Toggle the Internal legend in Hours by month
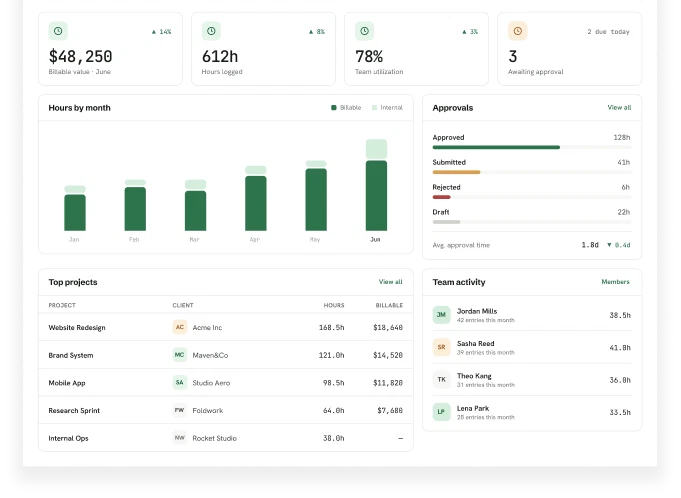The image size is (681, 498). [x=387, y=108]
